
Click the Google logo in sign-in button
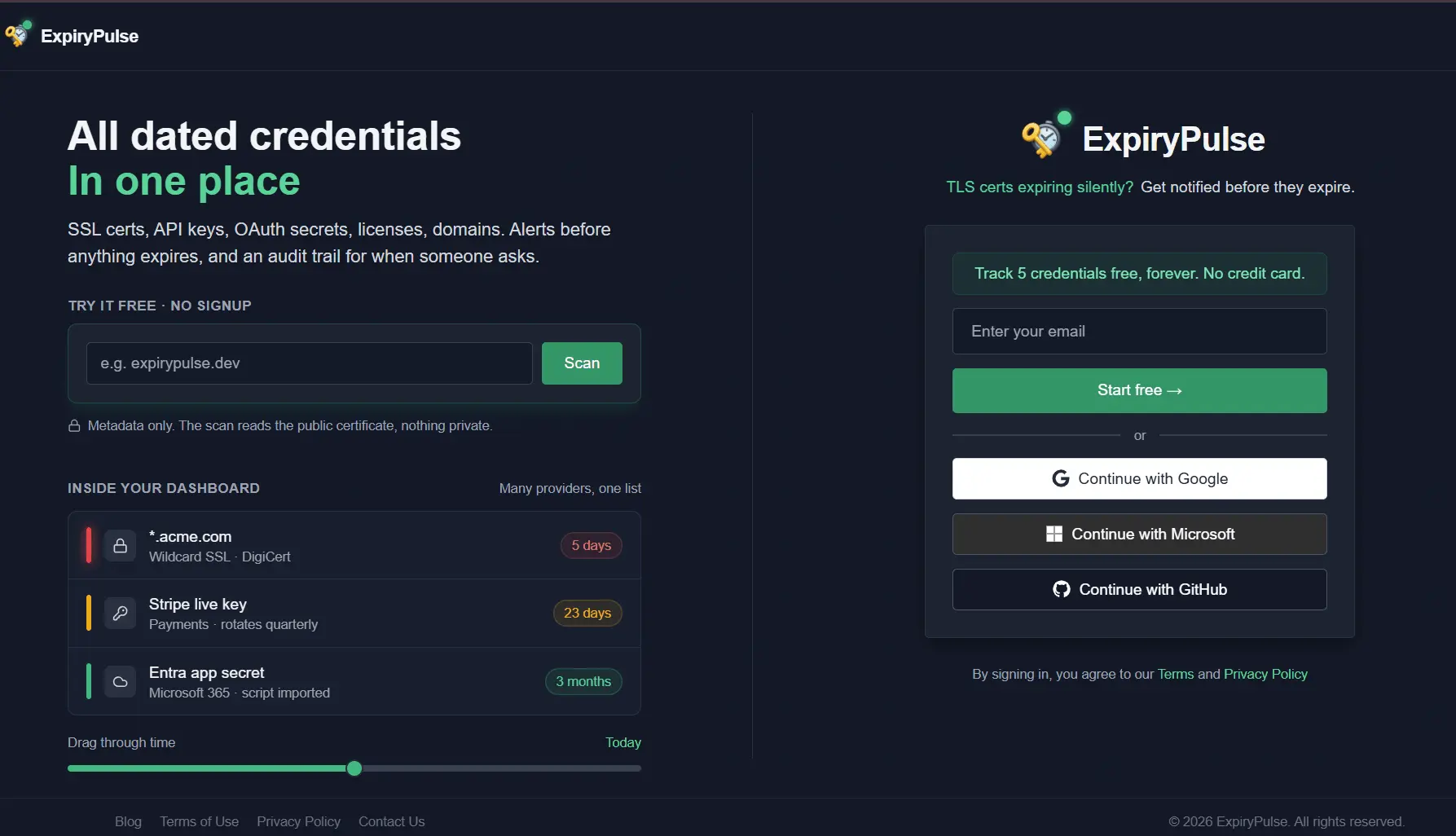pos(1060,478)
